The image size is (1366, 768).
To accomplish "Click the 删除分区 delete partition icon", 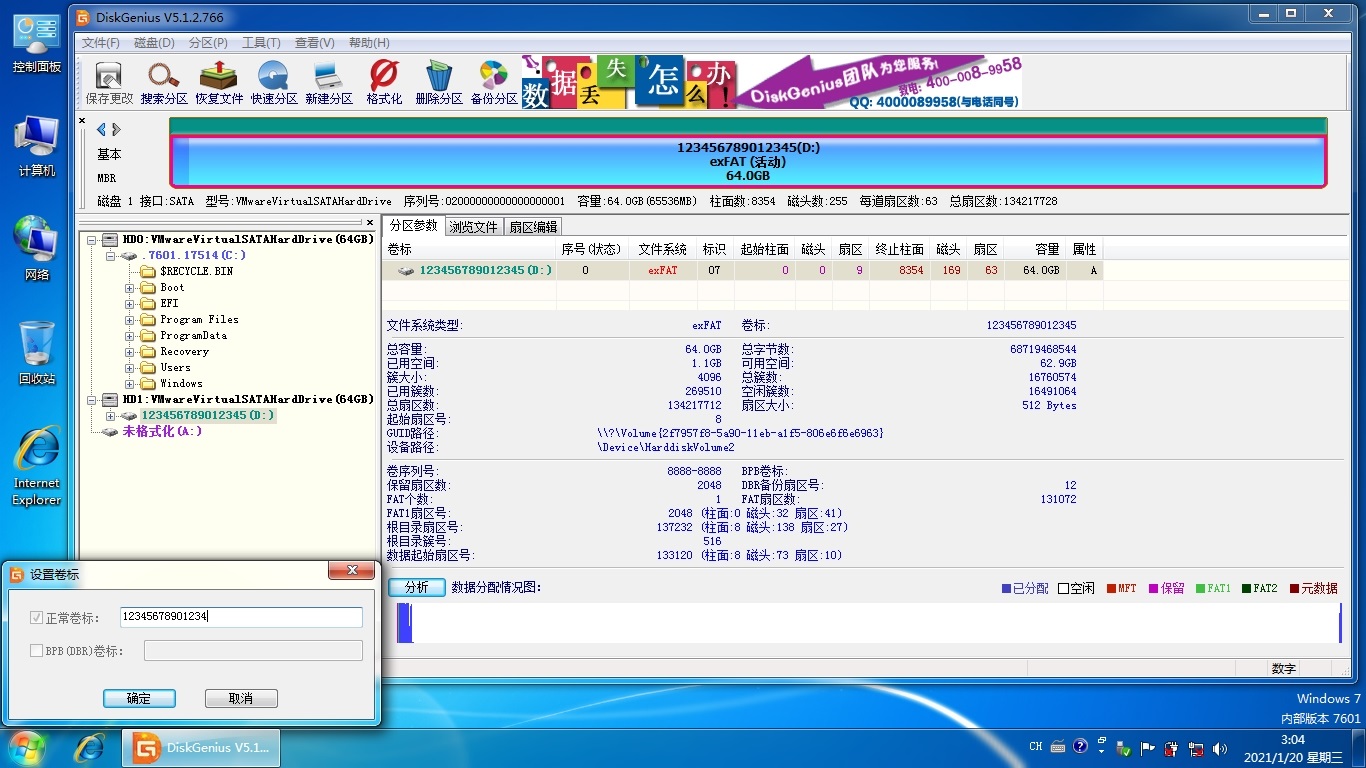I will tap(439, 82).
